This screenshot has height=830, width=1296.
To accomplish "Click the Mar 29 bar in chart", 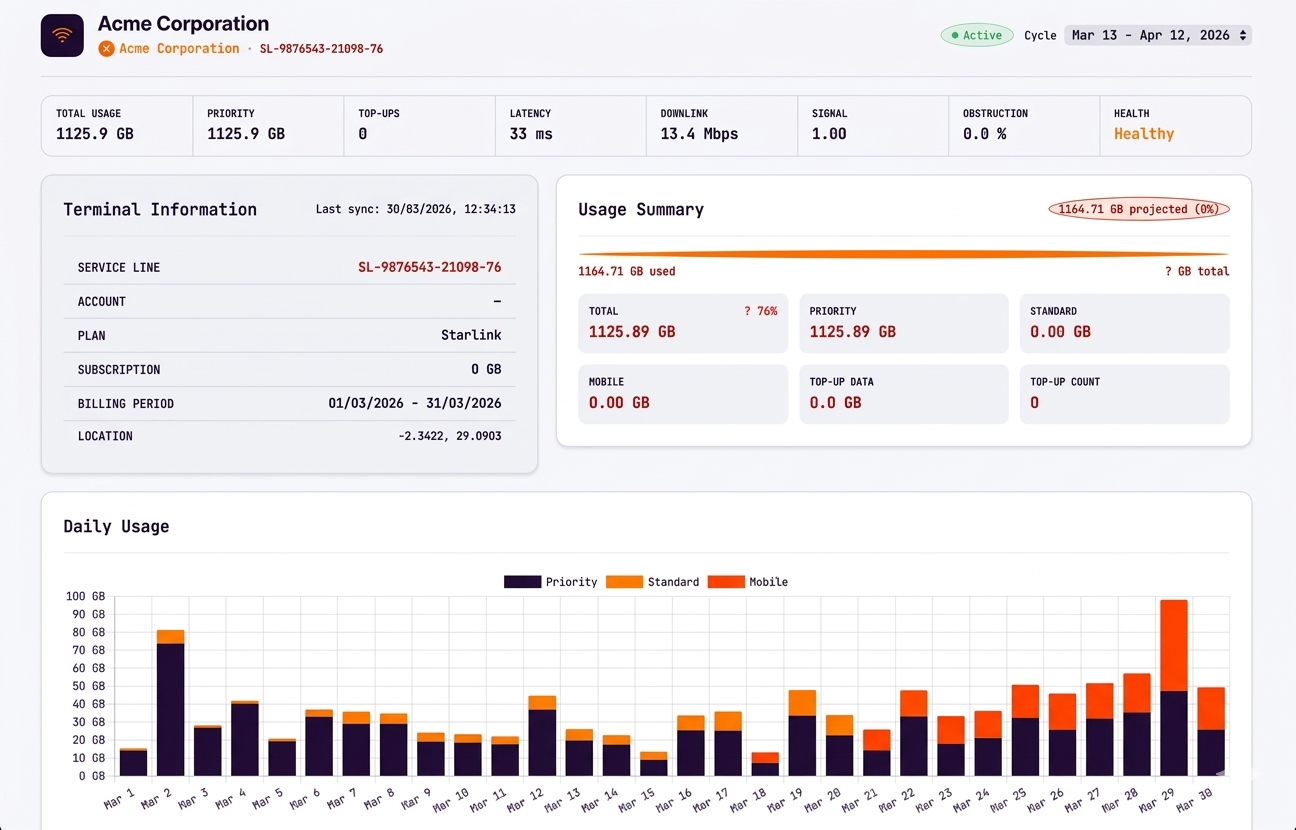I will point(1173,688).
